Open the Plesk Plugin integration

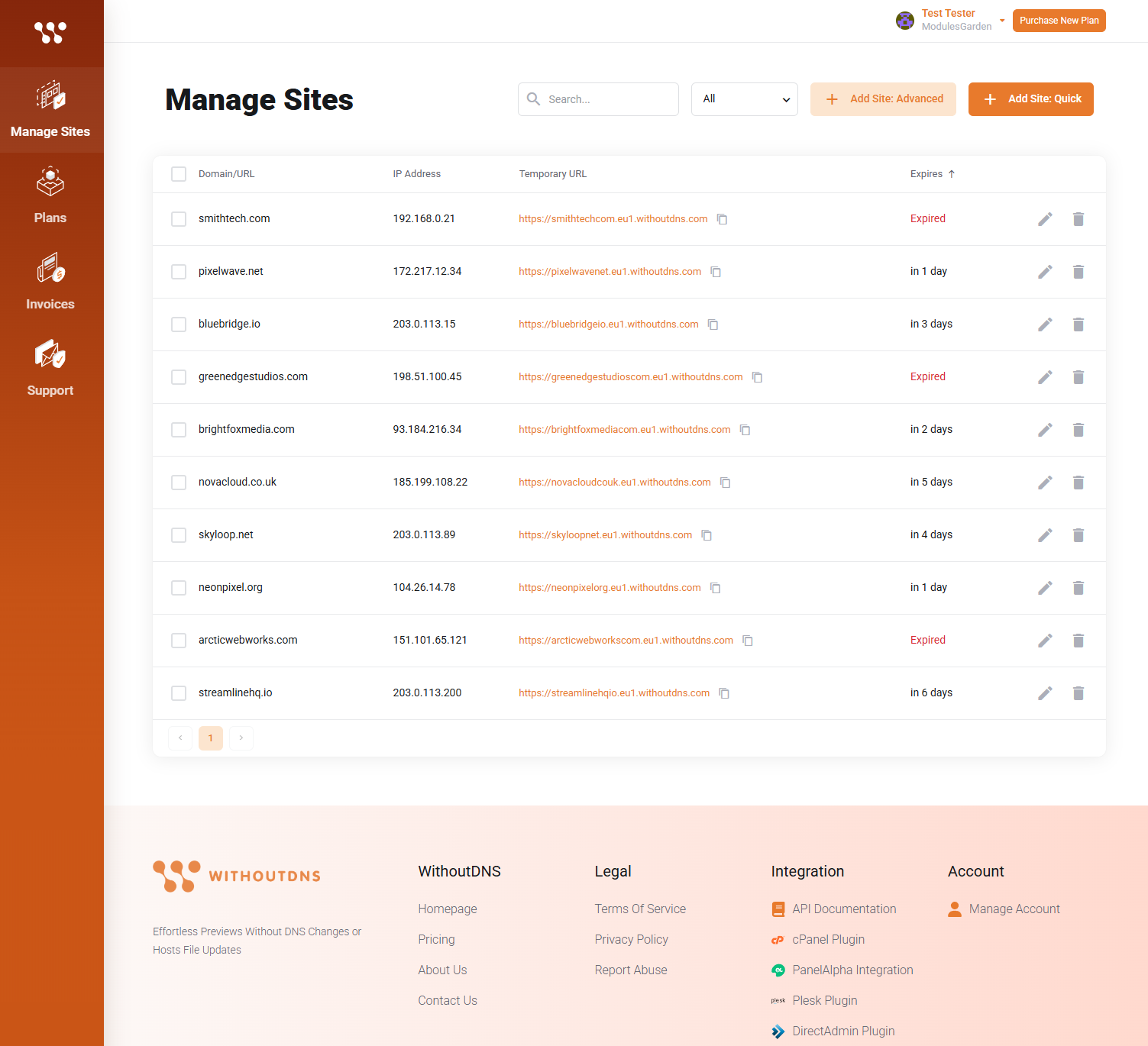tap(824, 1000)
